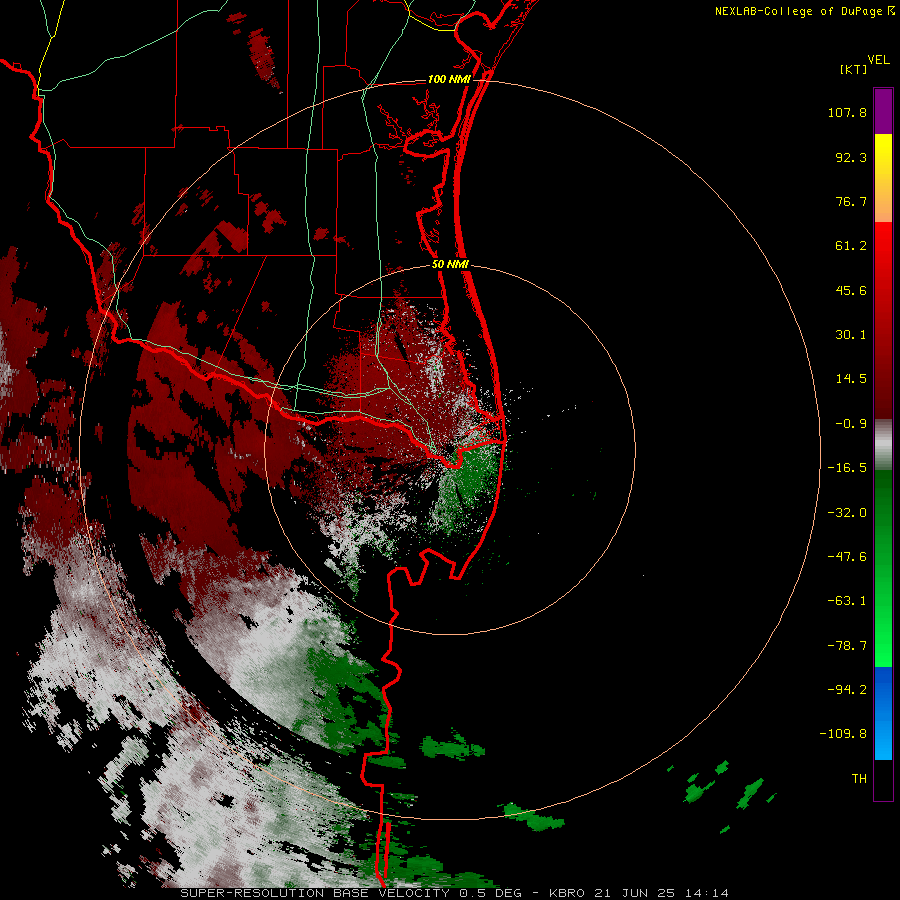Click the -109.8 velocity scale value
900x900 pixels.
843,734
